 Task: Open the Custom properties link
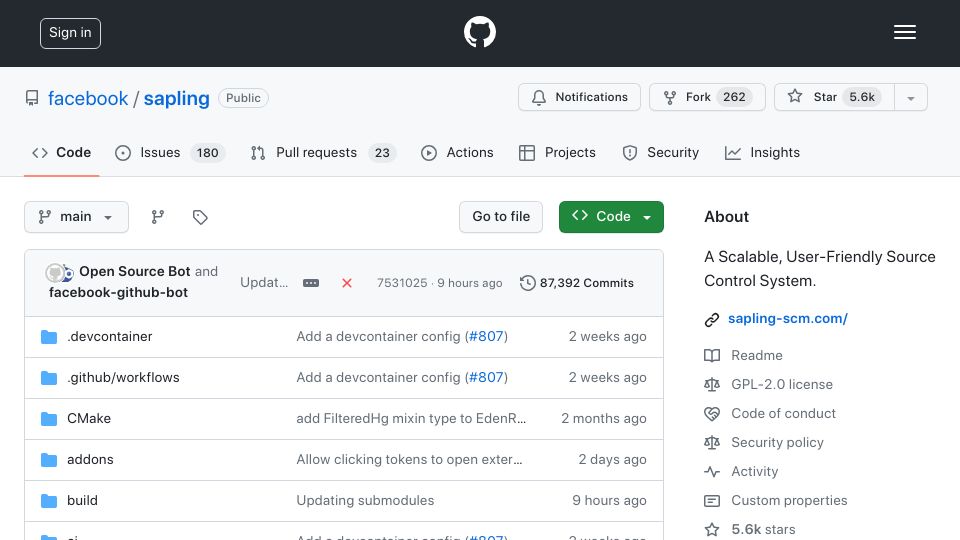click(789, 500)
